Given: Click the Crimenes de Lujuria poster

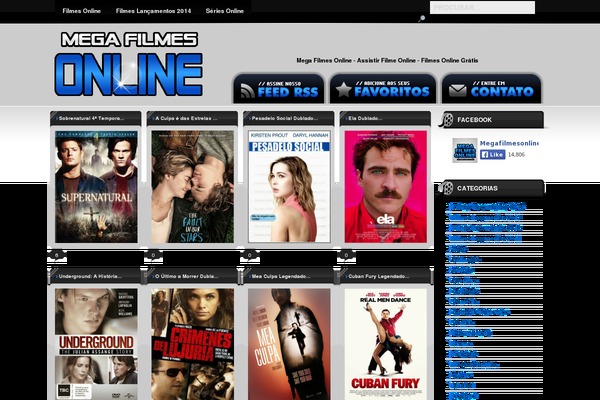Looking at the screenshot, I should click(x=192, y=344).
